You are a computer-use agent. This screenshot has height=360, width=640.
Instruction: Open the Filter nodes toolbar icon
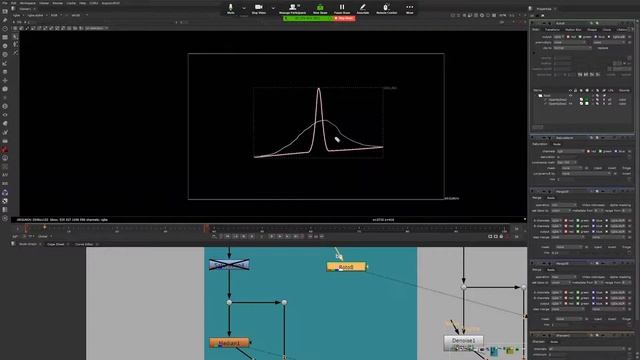tap(5, 54)
